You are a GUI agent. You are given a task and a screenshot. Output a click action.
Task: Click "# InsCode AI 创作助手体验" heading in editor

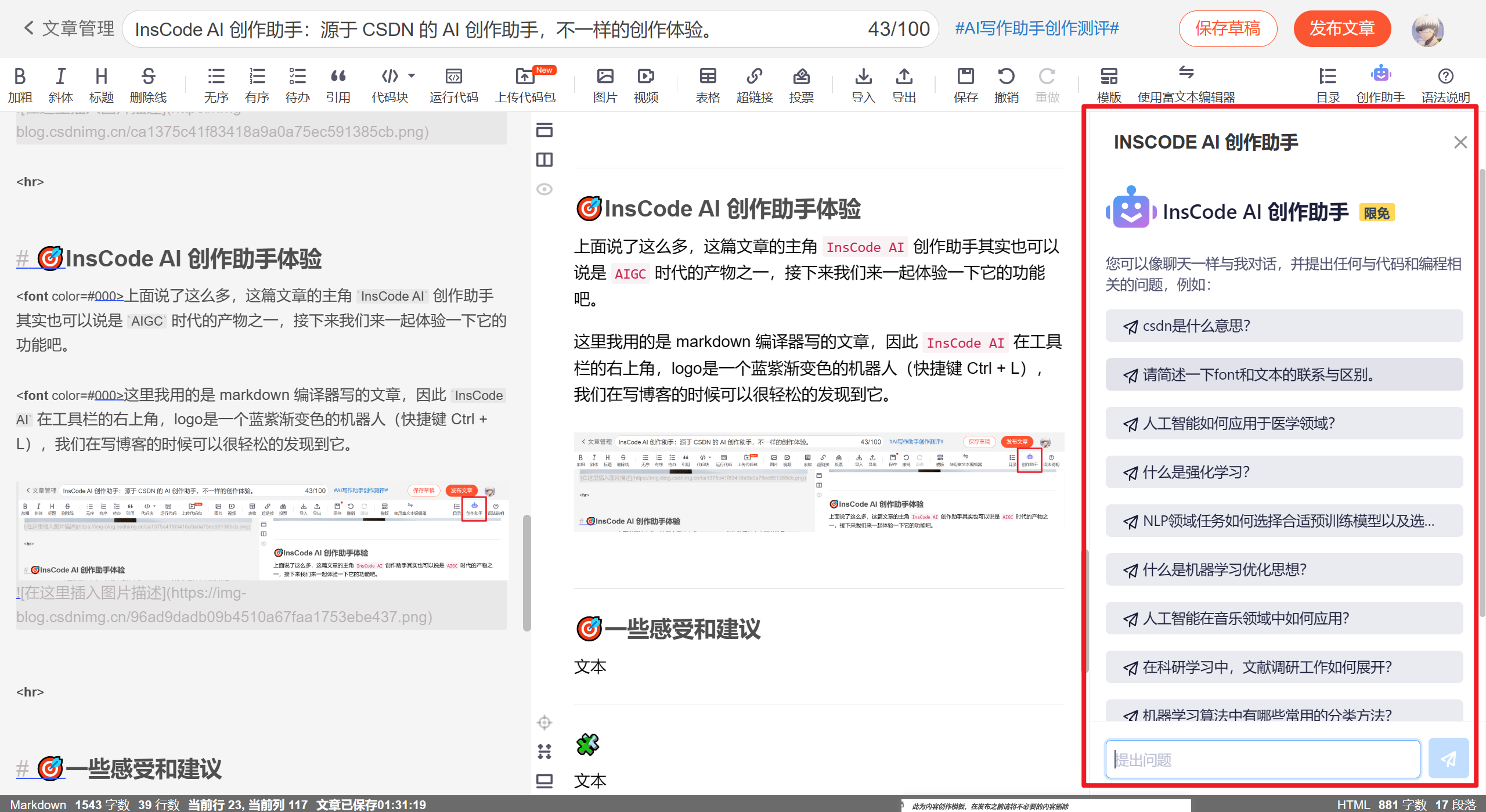coord(169,258)
